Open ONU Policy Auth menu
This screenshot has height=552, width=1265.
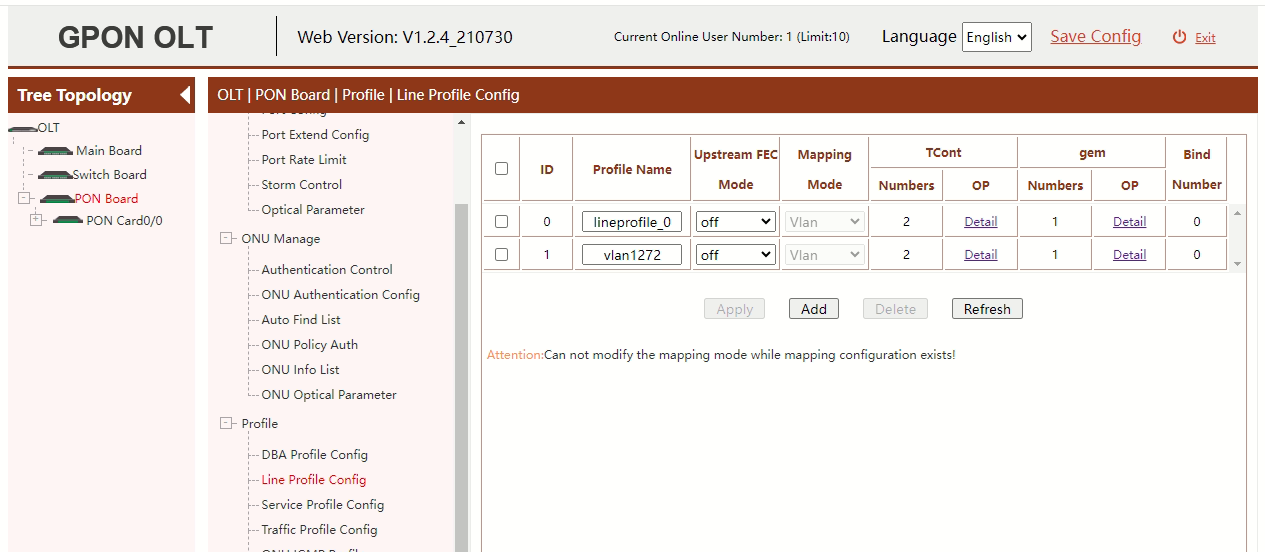(x=310, y=345)
